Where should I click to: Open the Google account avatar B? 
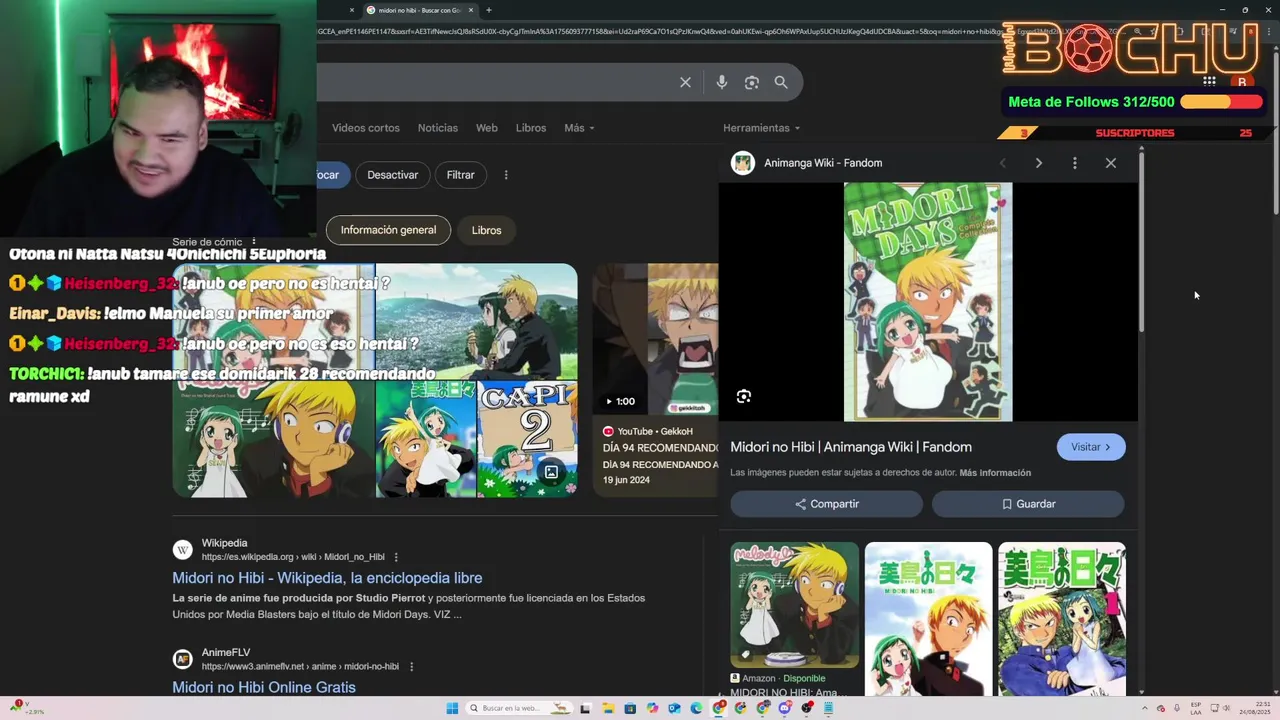pos(1242,82)
